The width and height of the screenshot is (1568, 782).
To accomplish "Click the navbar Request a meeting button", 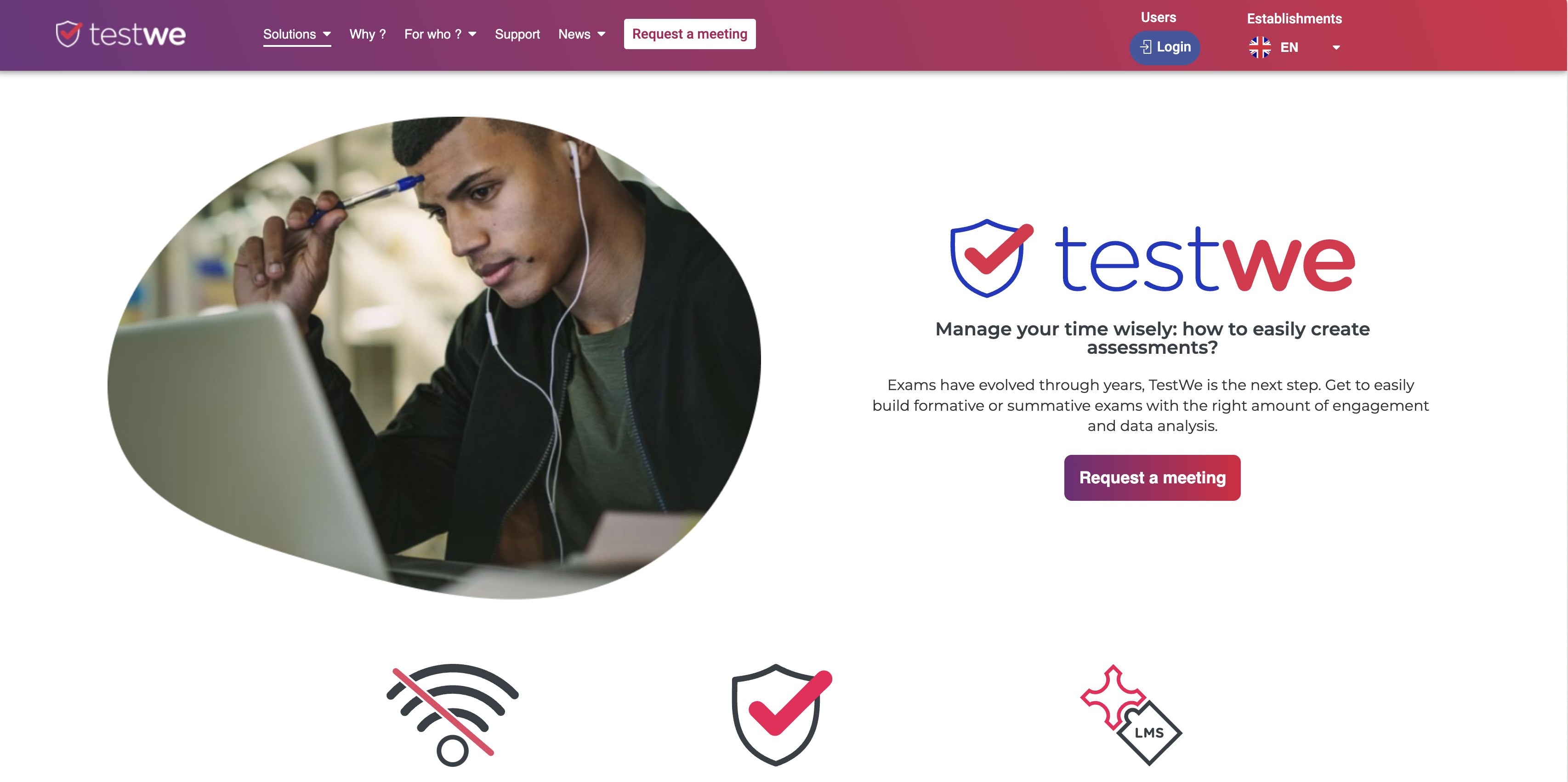I will point(690,34).
